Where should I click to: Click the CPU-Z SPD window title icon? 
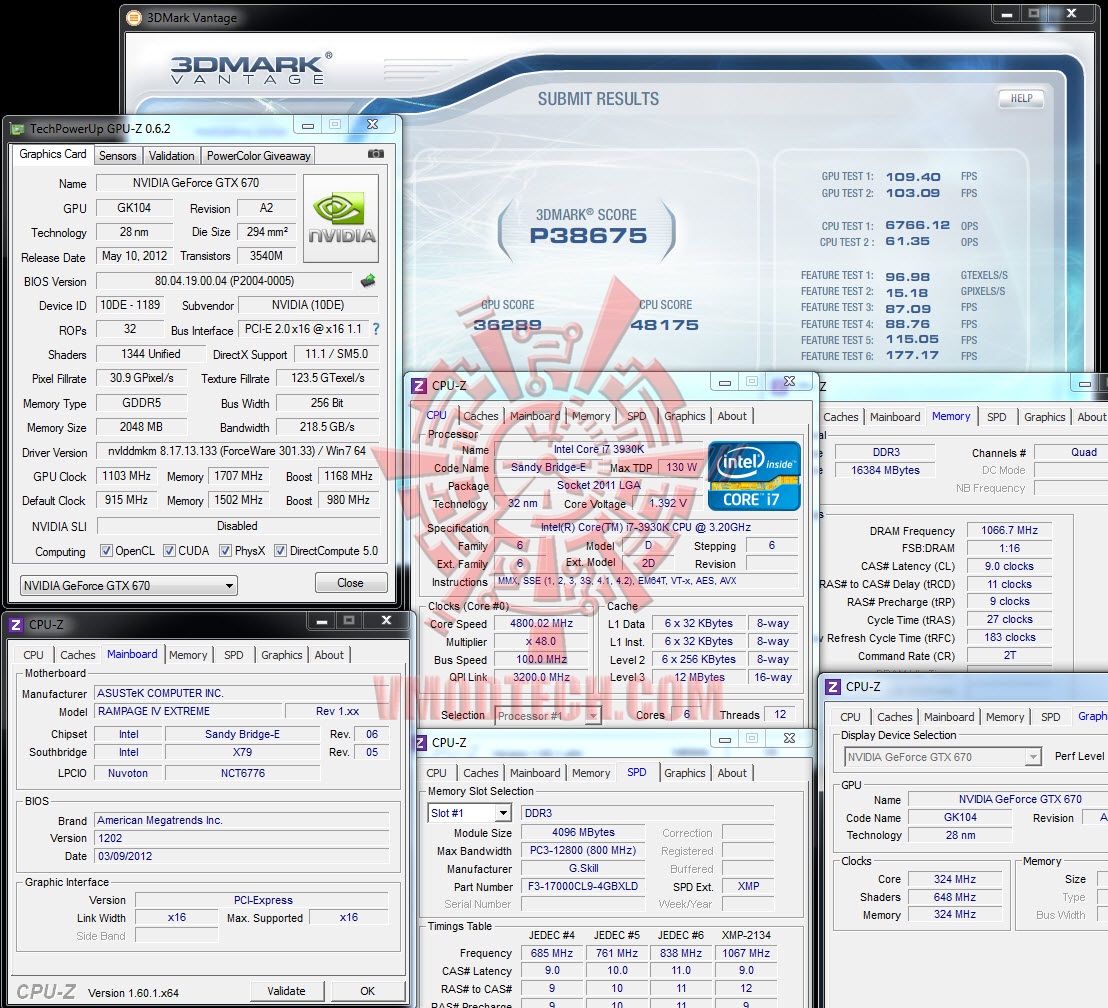point(421,743)
